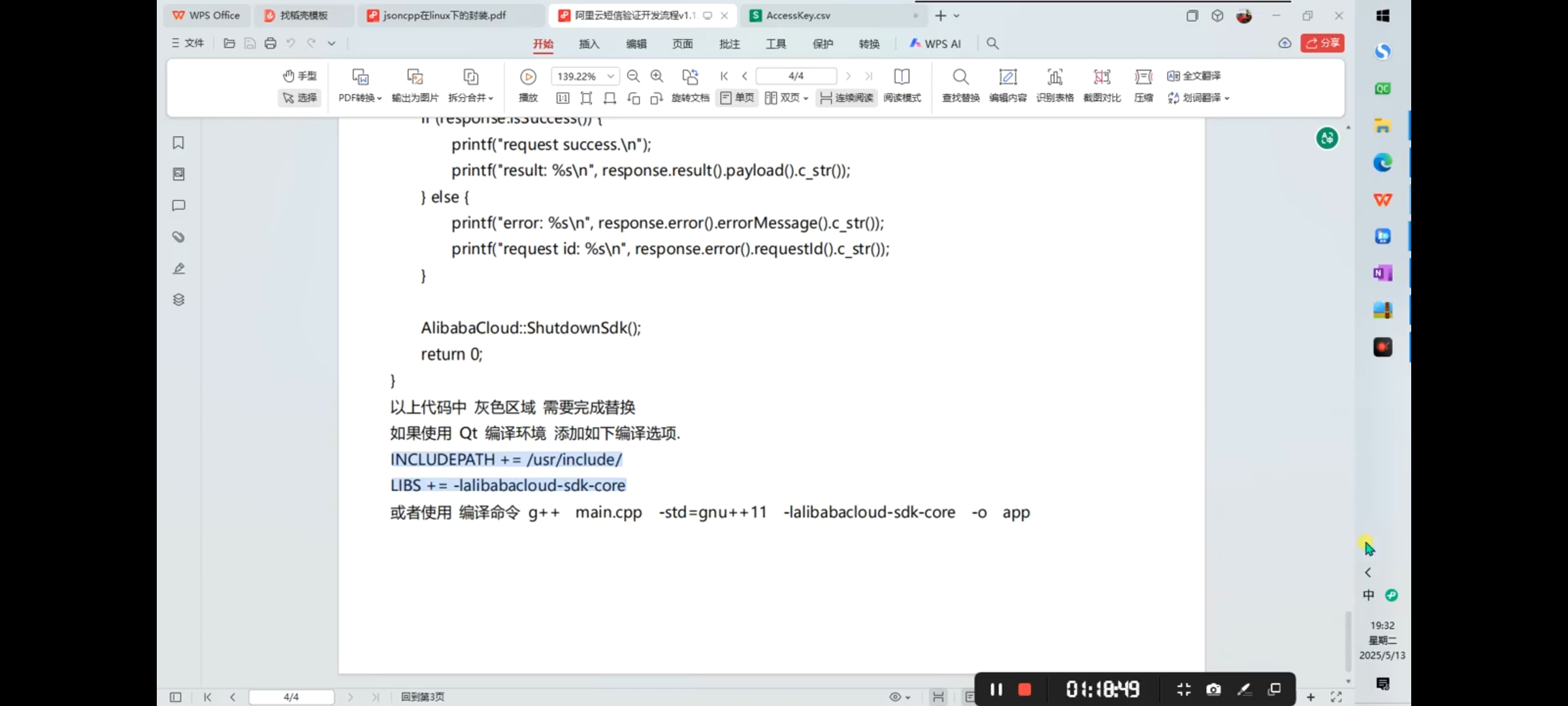
Task: Open the PDF convert dropdown
Action: (x=360, y=97)
